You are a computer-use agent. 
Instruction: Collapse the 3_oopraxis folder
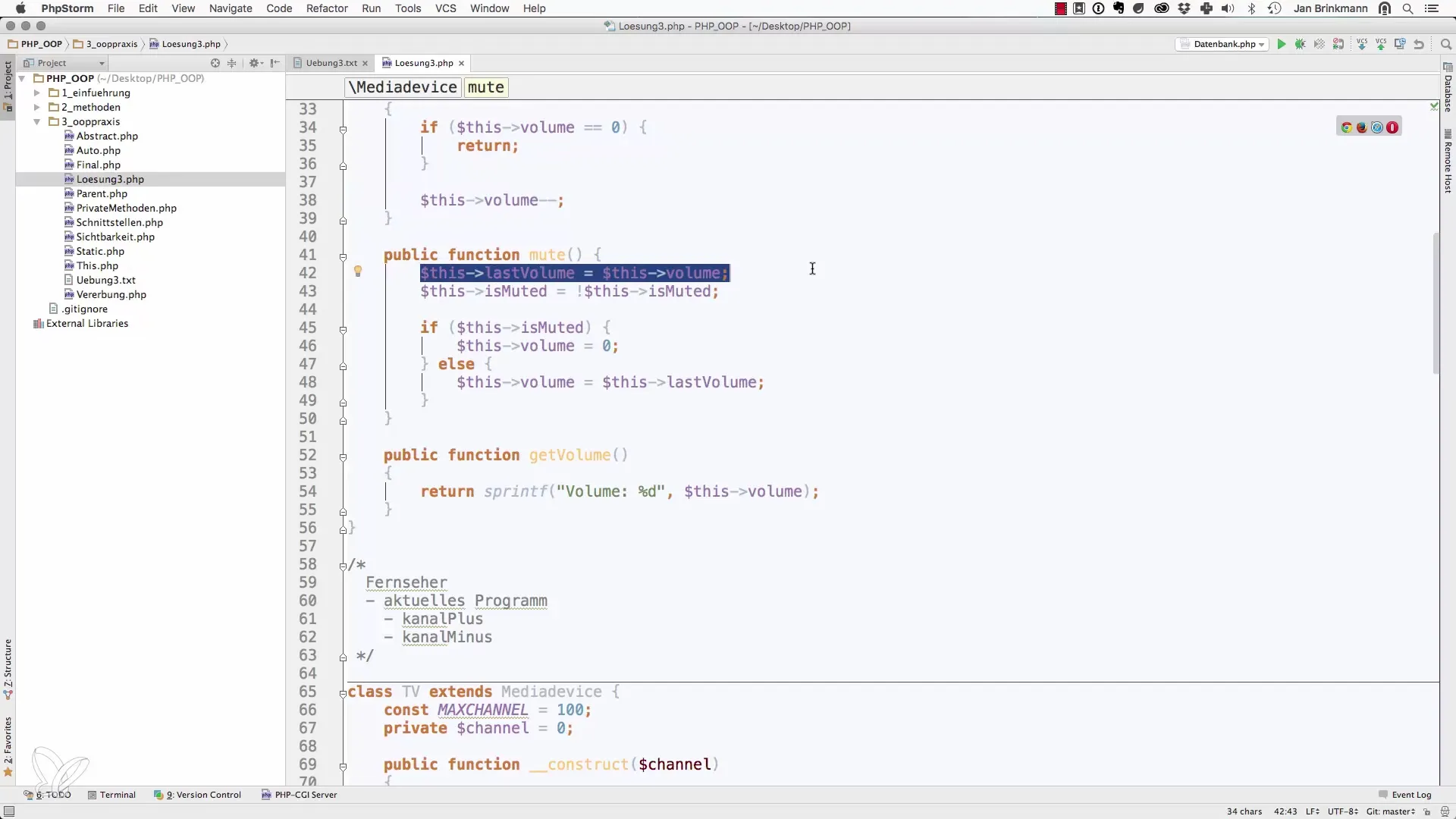(36, 121)
